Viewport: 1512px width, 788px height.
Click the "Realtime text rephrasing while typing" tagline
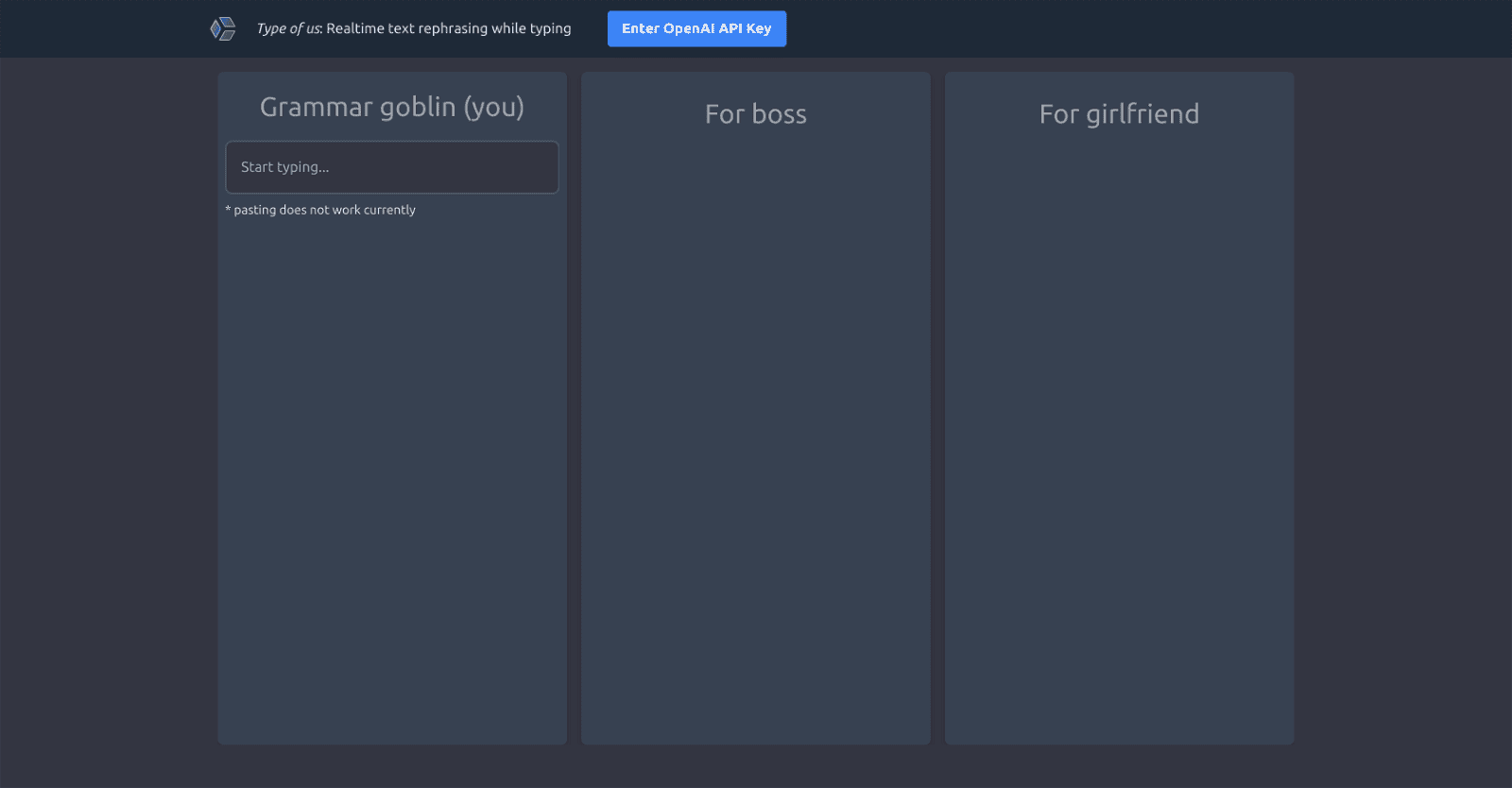point(449,28)
